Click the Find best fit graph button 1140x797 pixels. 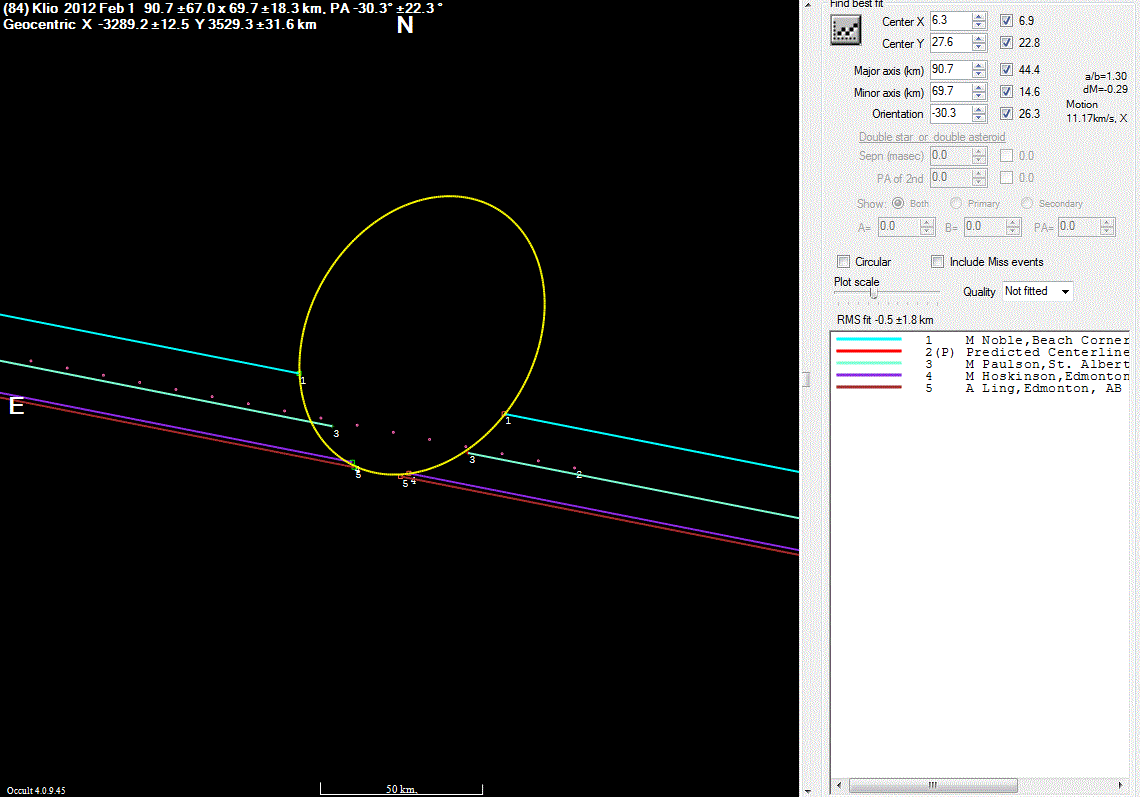pyautogui.click(x=846, y=31)
